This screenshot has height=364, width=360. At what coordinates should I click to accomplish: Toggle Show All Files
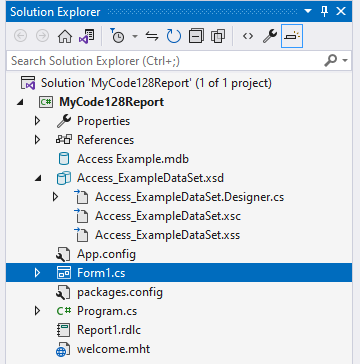(218, 36)
